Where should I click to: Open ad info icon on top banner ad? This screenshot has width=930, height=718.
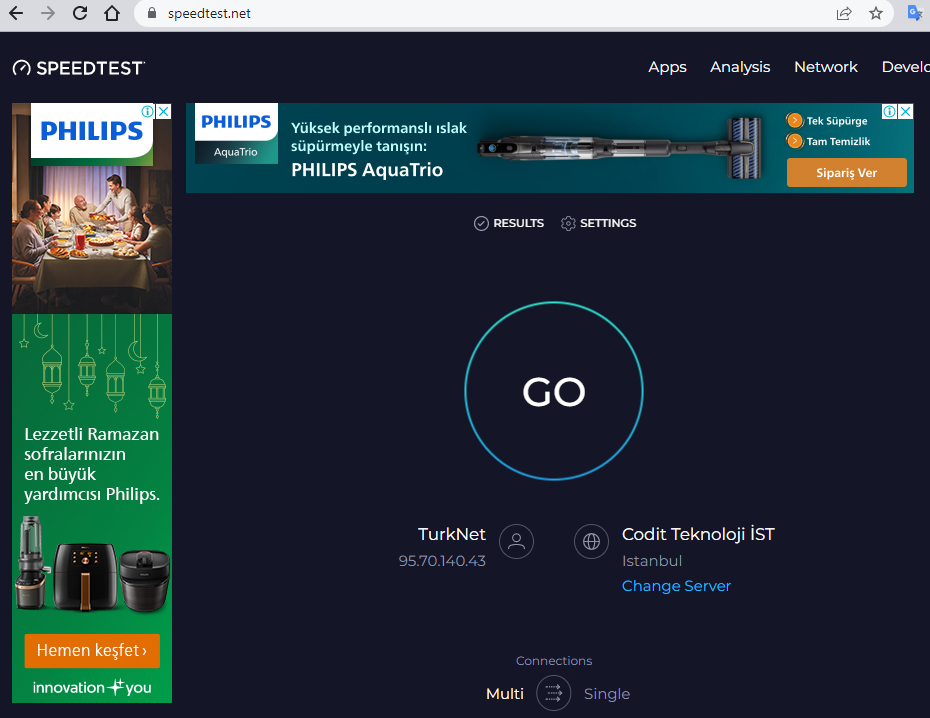(x=890, y=111)
